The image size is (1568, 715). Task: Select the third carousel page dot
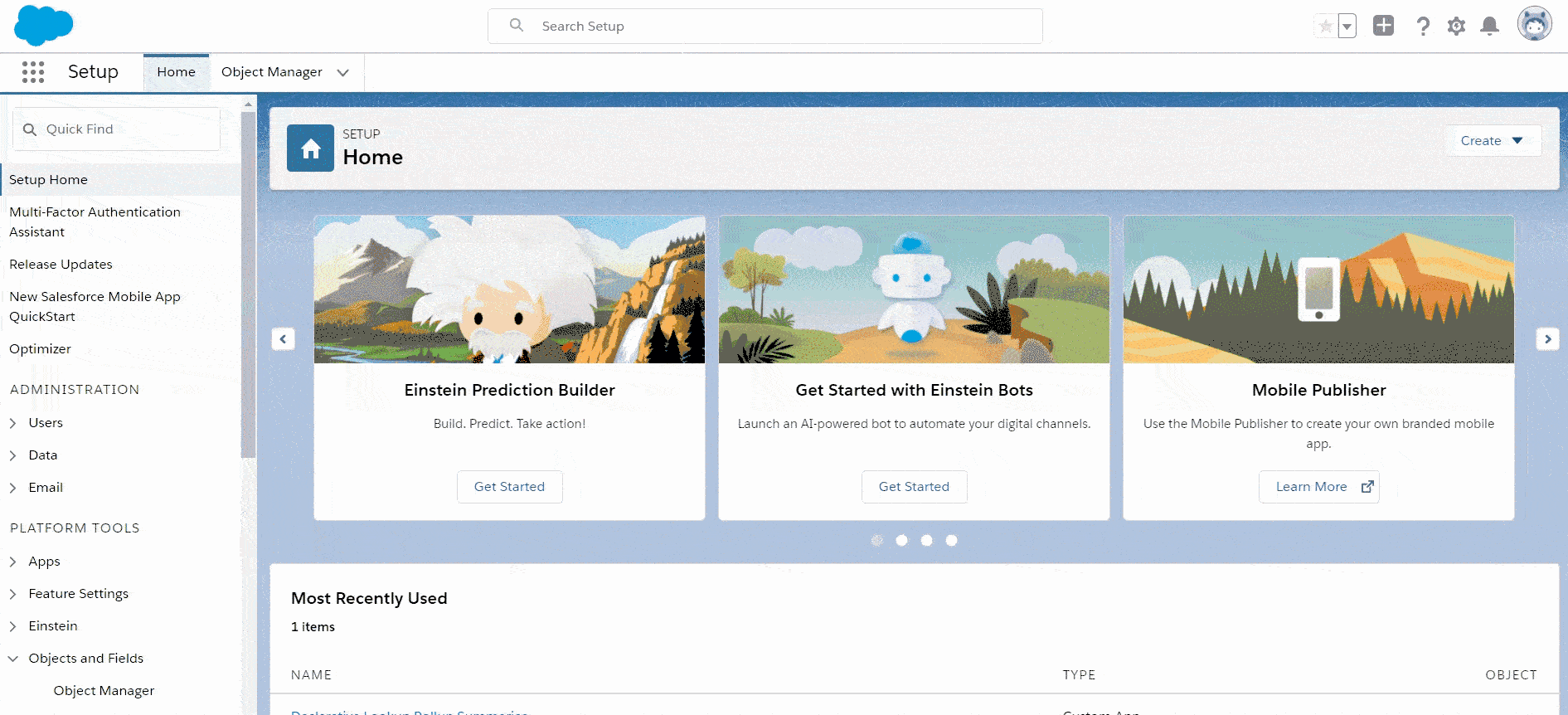927,541
